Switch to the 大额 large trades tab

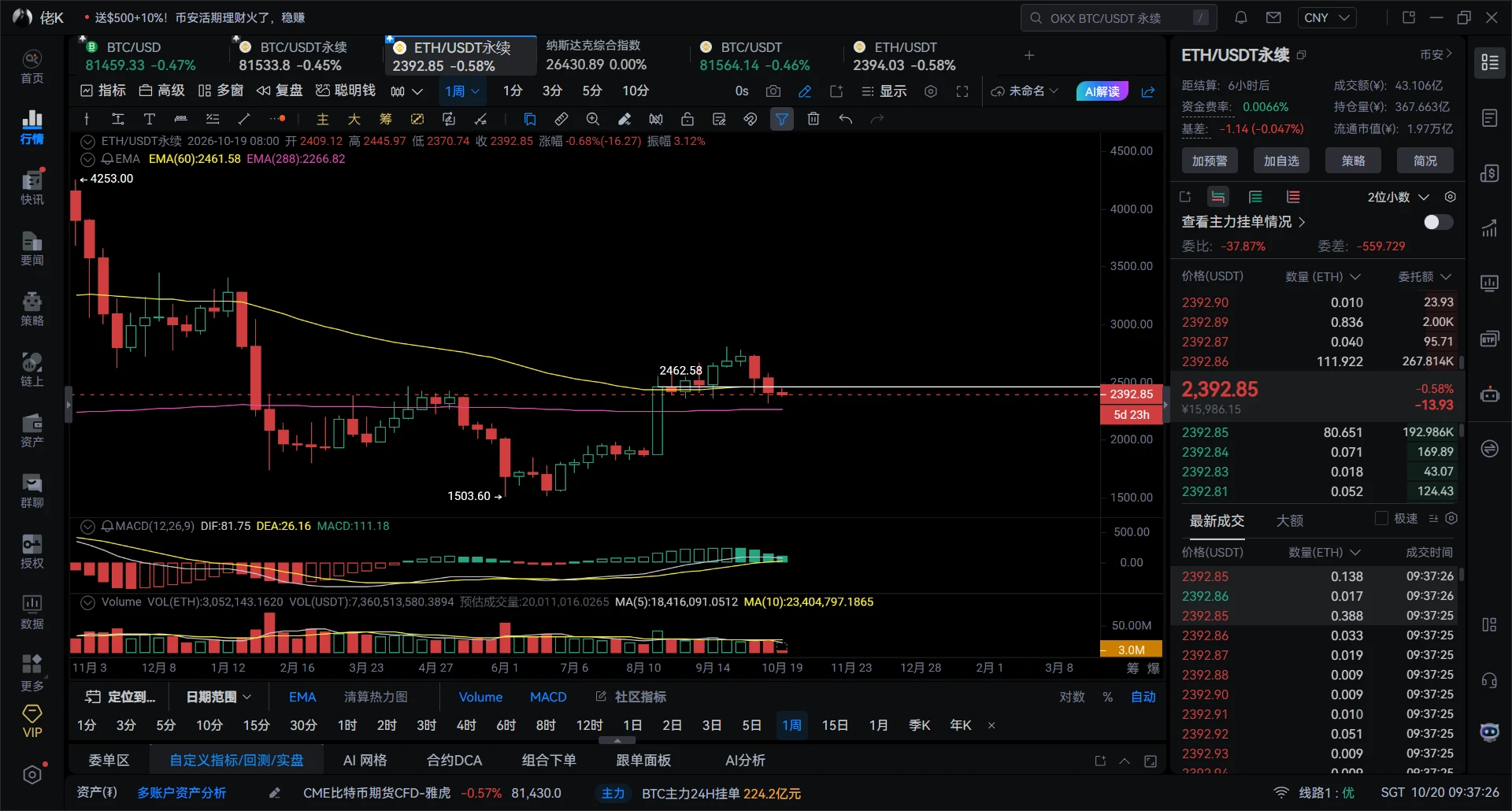[1289, 520]
